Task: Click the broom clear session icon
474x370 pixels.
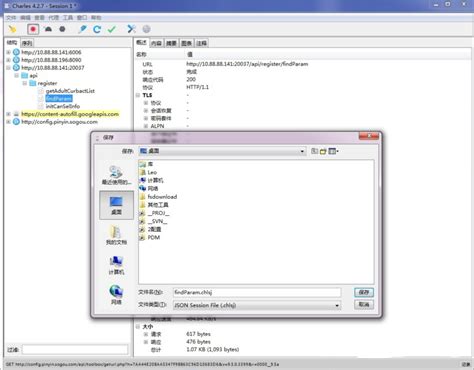Action: 13,29
